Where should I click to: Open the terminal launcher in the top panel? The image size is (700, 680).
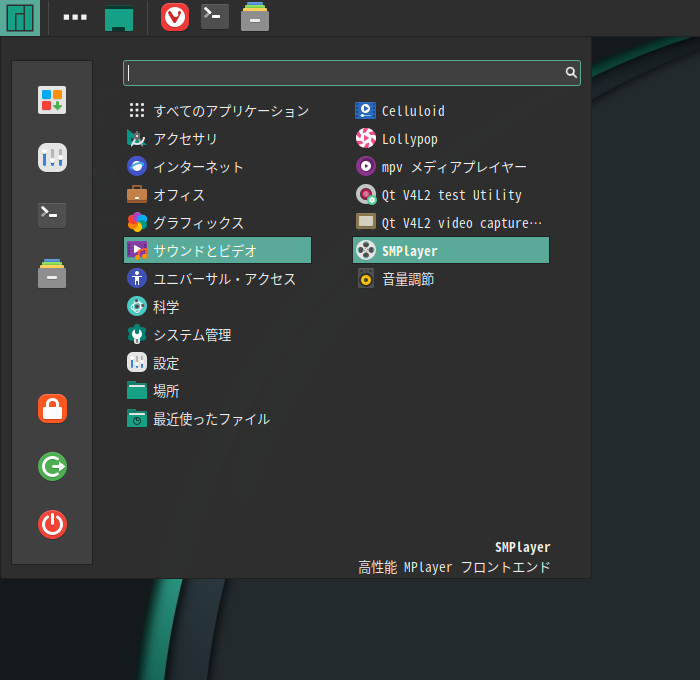point(215,17)
